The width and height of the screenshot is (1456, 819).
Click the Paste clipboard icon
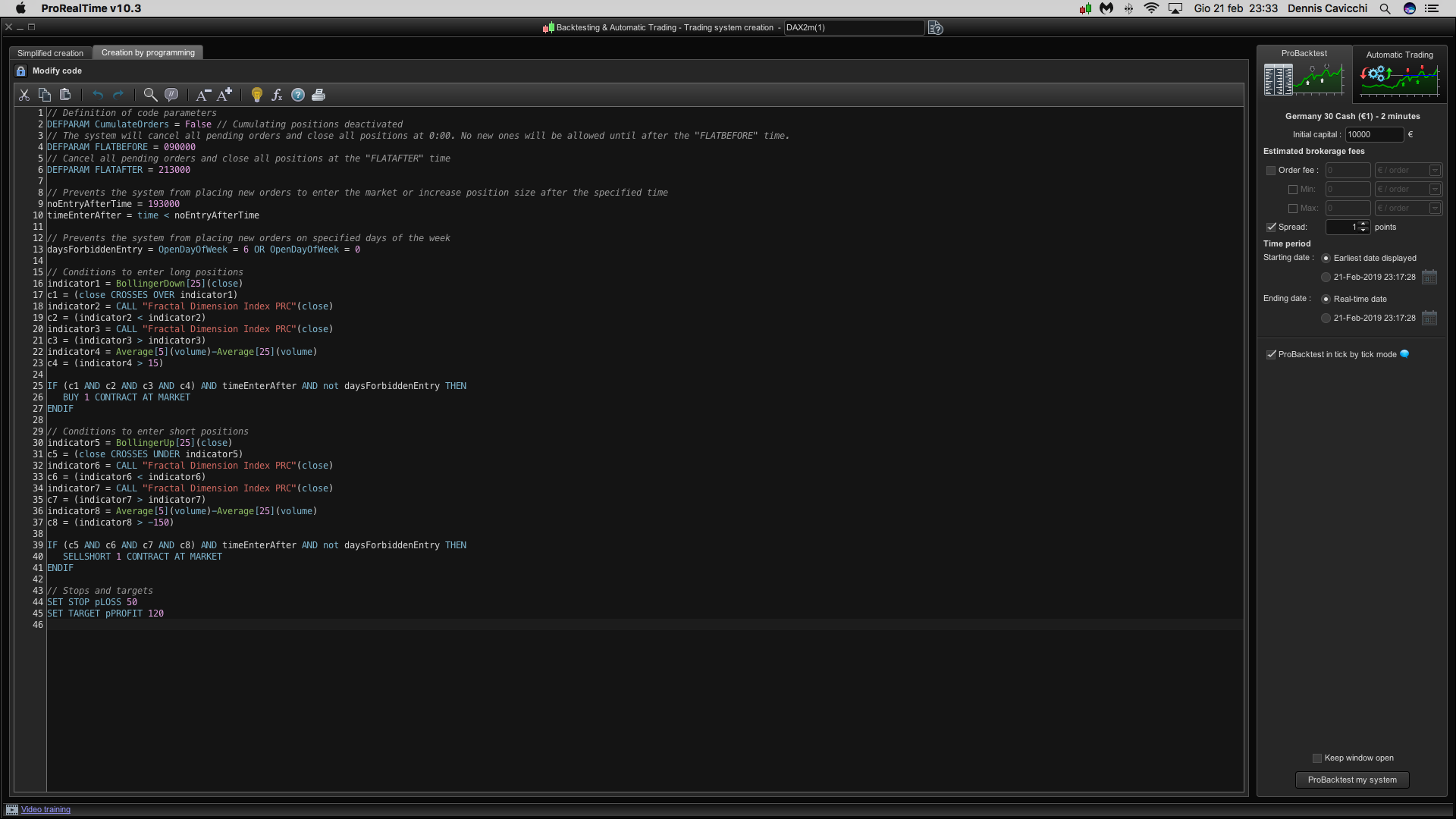point(65,95)
